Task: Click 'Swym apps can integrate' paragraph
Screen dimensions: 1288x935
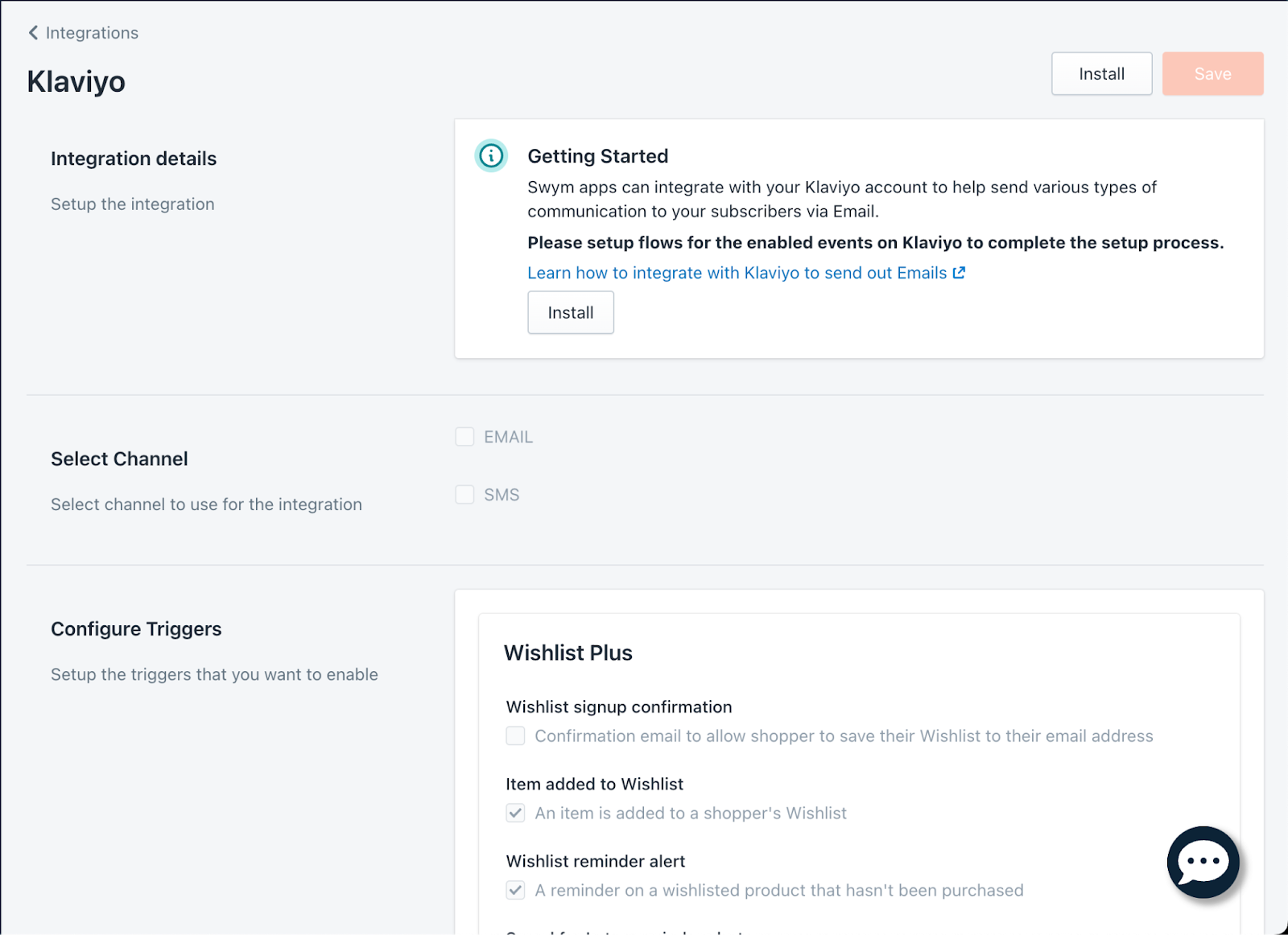Action: coord(842,199)
